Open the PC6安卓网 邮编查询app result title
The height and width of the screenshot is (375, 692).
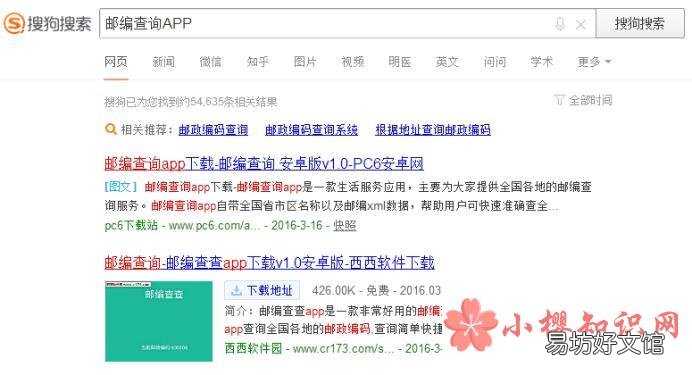click(x=264, y=164)
